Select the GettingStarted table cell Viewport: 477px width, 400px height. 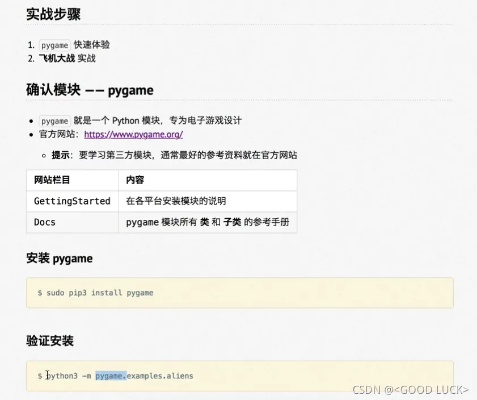tap(72, 201)
